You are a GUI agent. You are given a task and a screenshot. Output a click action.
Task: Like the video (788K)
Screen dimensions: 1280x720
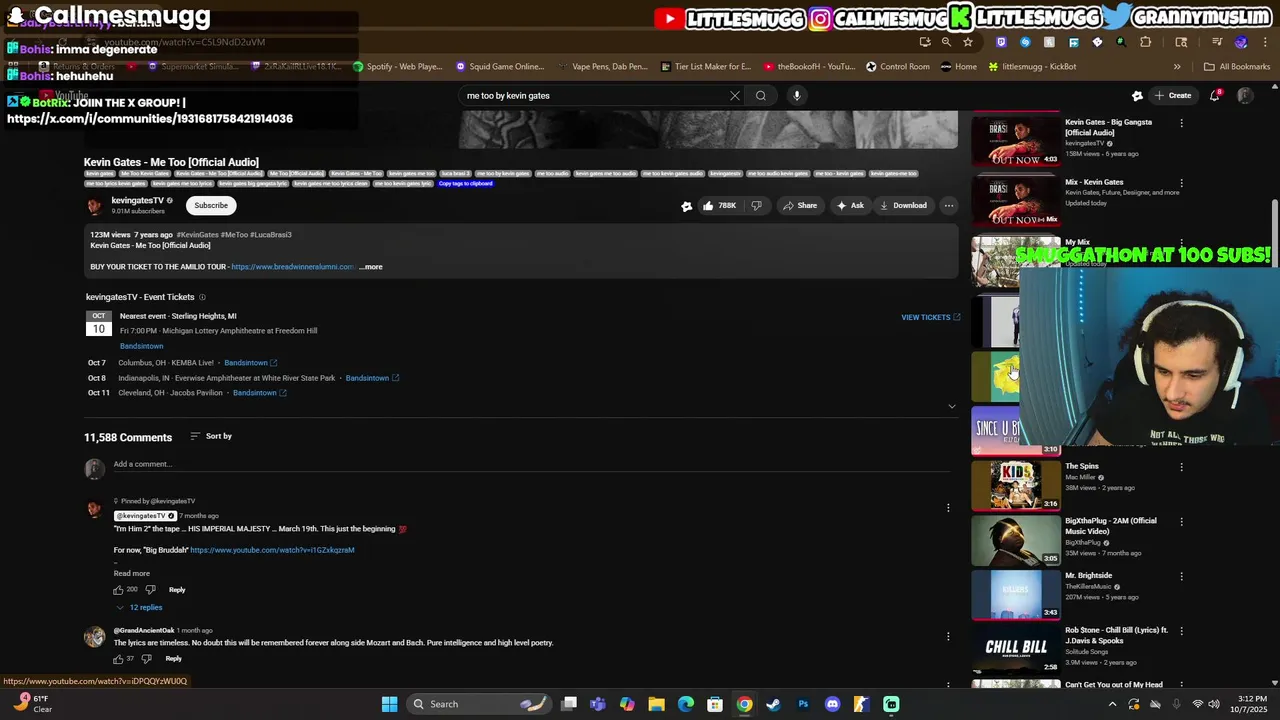(719, 206)
